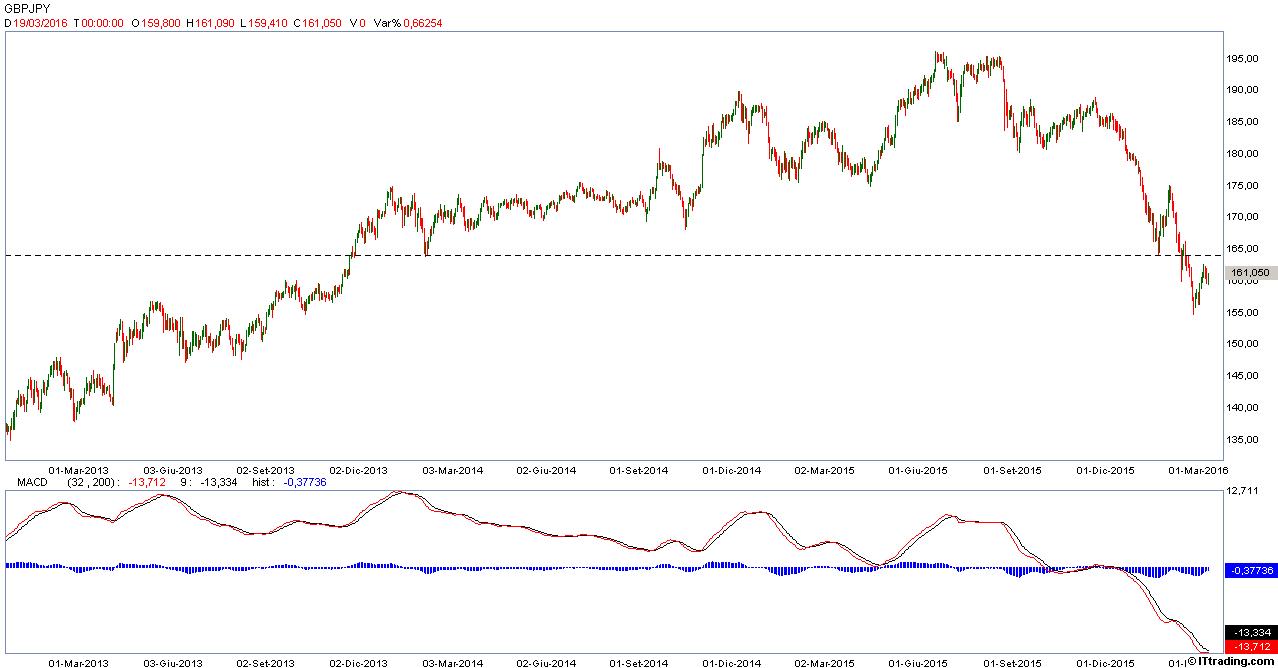Screen dimensions: 1278x668
Task: Click the red -13,712 tag on MACD axis
Action: click(1252, 647)
